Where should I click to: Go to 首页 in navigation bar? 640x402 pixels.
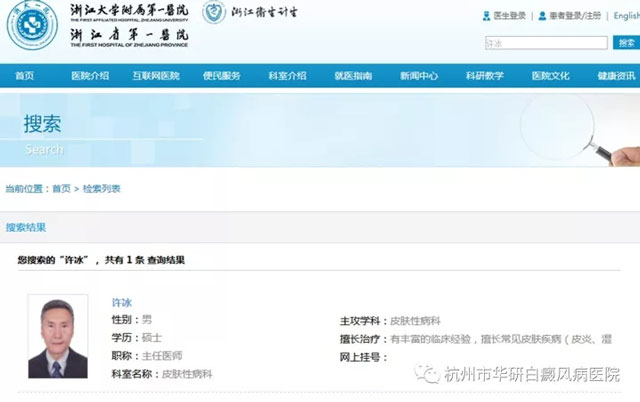(24, 76)
